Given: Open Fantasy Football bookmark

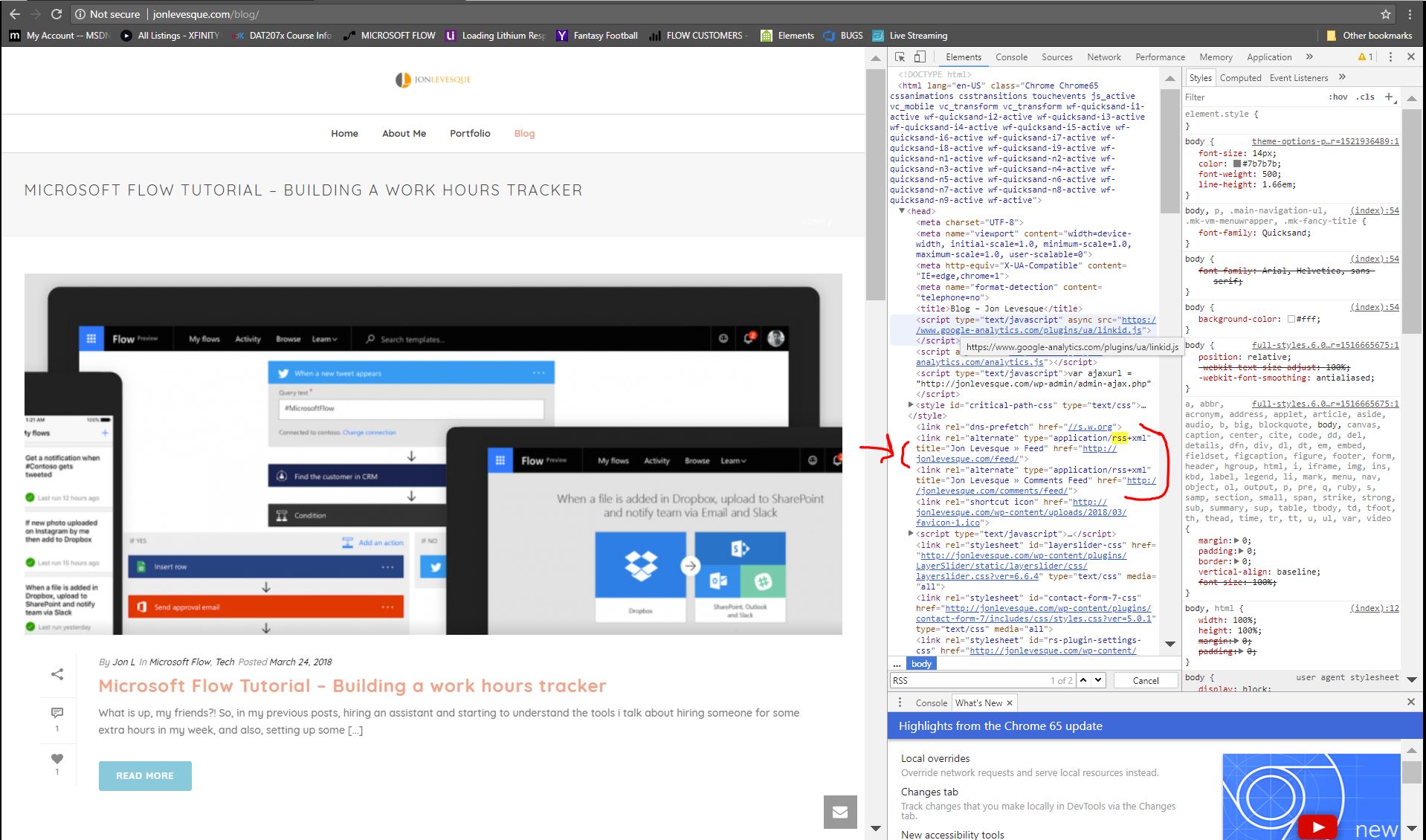Looking at the screenshot, I should (x=597, y=36).
